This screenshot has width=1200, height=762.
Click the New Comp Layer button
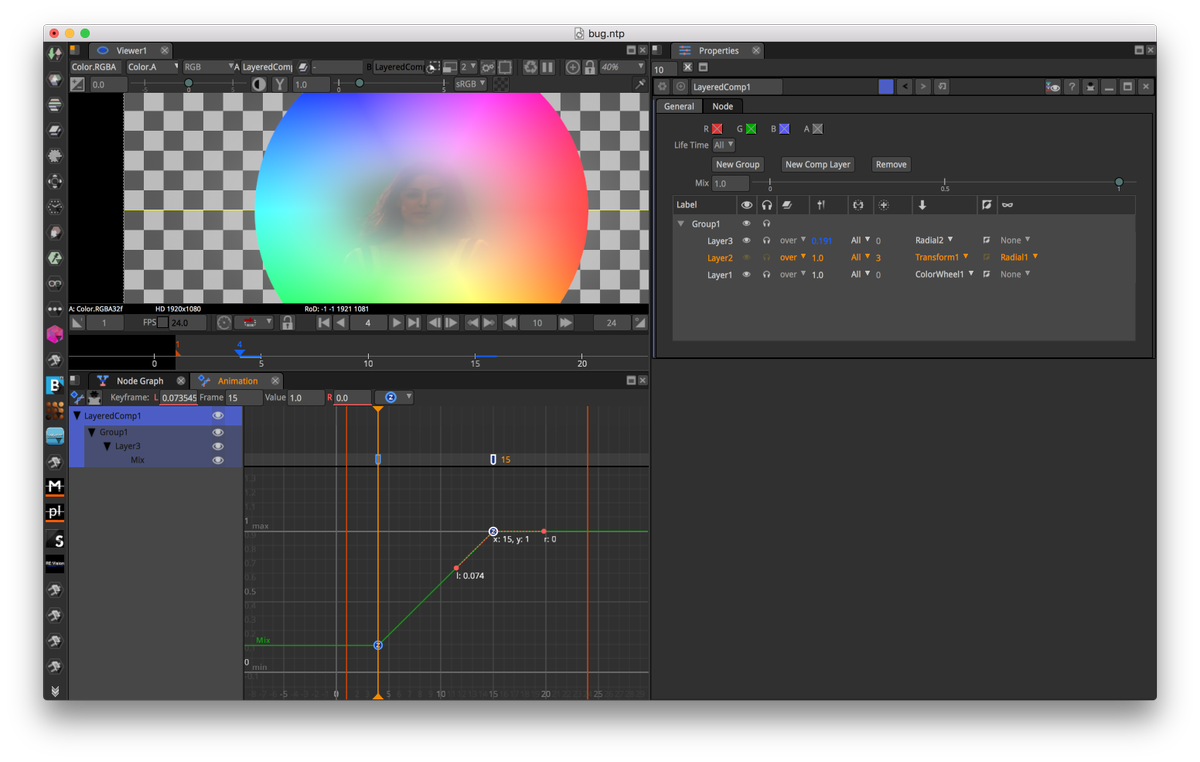[817, 164]
